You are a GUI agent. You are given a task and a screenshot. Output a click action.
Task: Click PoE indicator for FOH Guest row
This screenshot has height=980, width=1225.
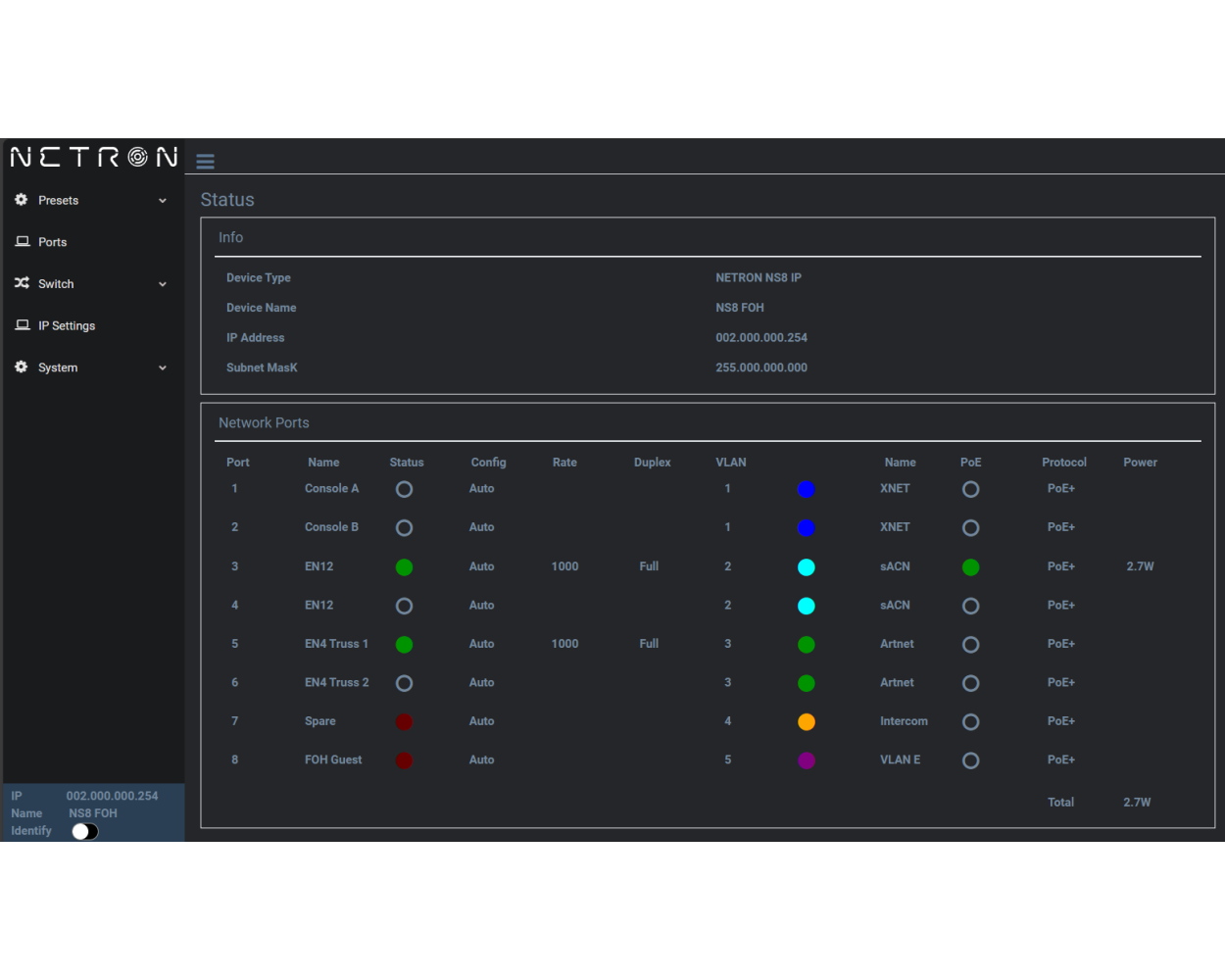(x=970, y=760)
